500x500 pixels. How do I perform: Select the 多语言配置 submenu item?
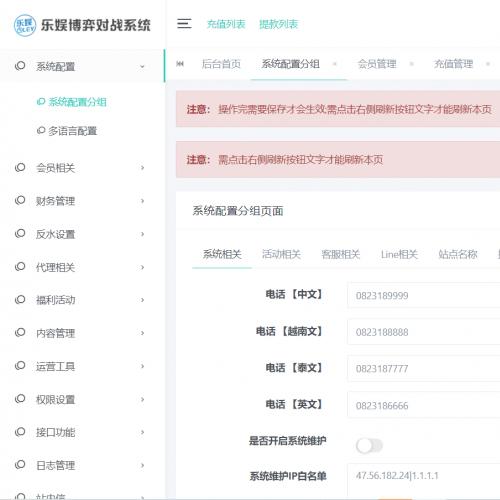click(x=67, y=131)
